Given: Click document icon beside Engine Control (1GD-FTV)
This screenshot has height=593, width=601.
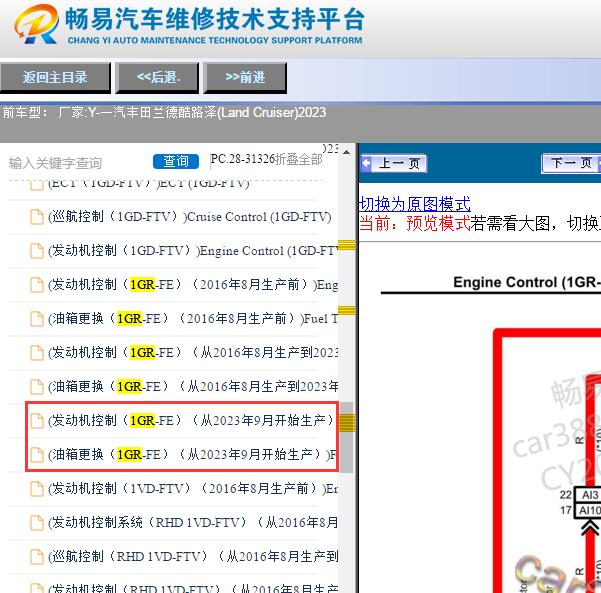Looking at the screenshot, I should tap(37, 251).
